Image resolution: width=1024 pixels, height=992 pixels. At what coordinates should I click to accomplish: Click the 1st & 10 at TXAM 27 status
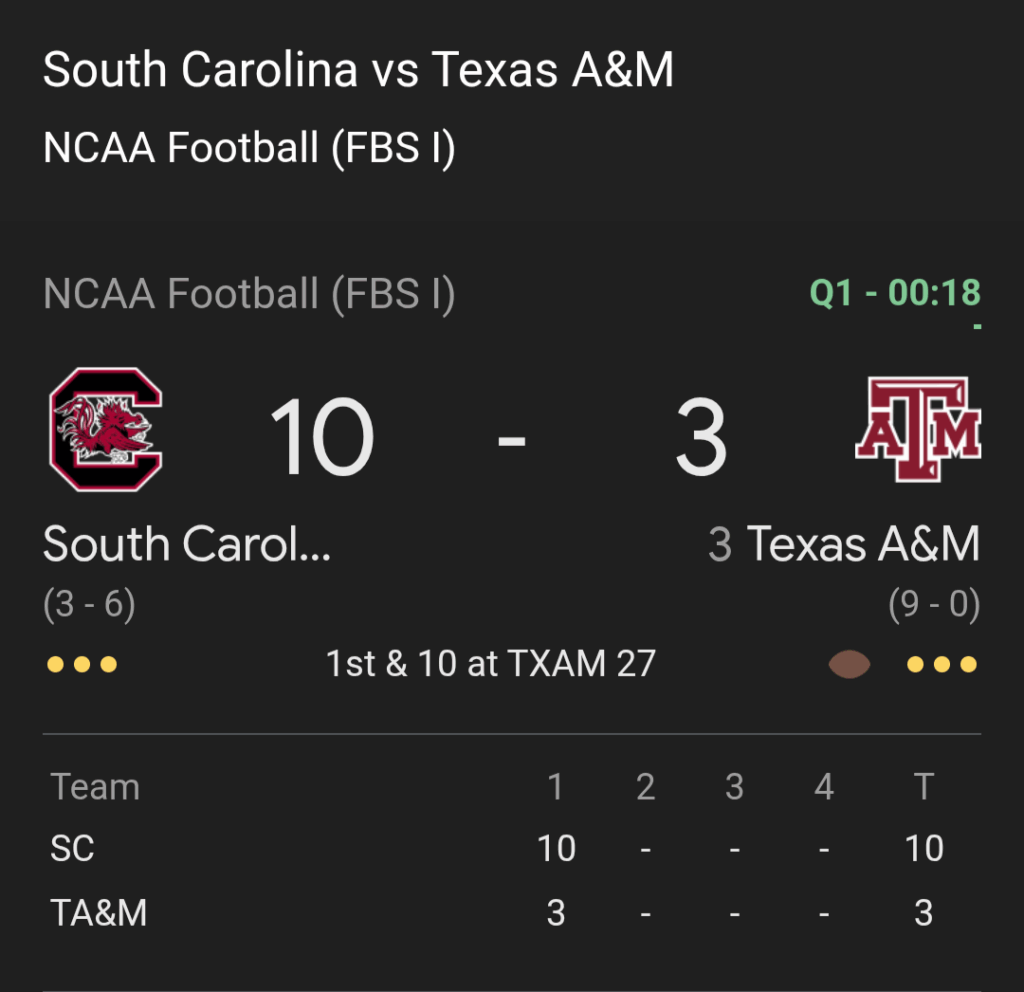490,664
